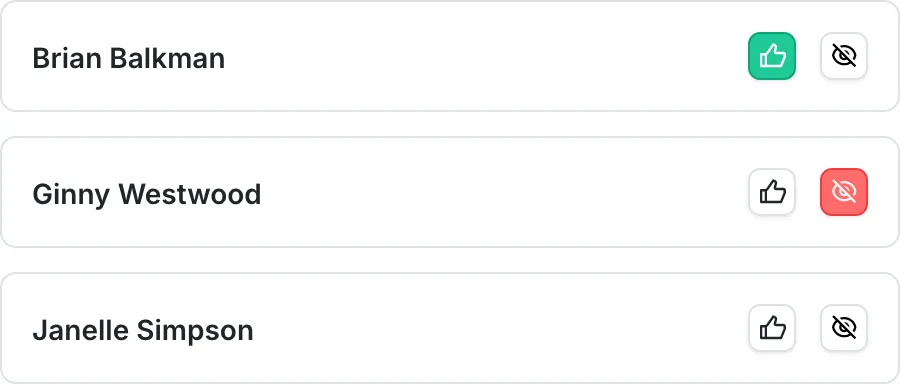
Task: Click the highlighted green button for Balkman
Action: tap(771, 56)
